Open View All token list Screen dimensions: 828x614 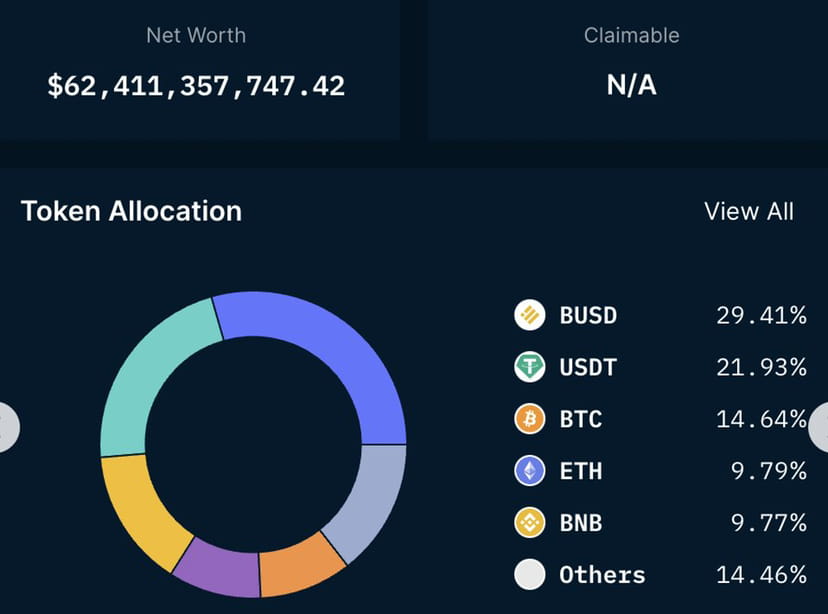pos(749,211)
